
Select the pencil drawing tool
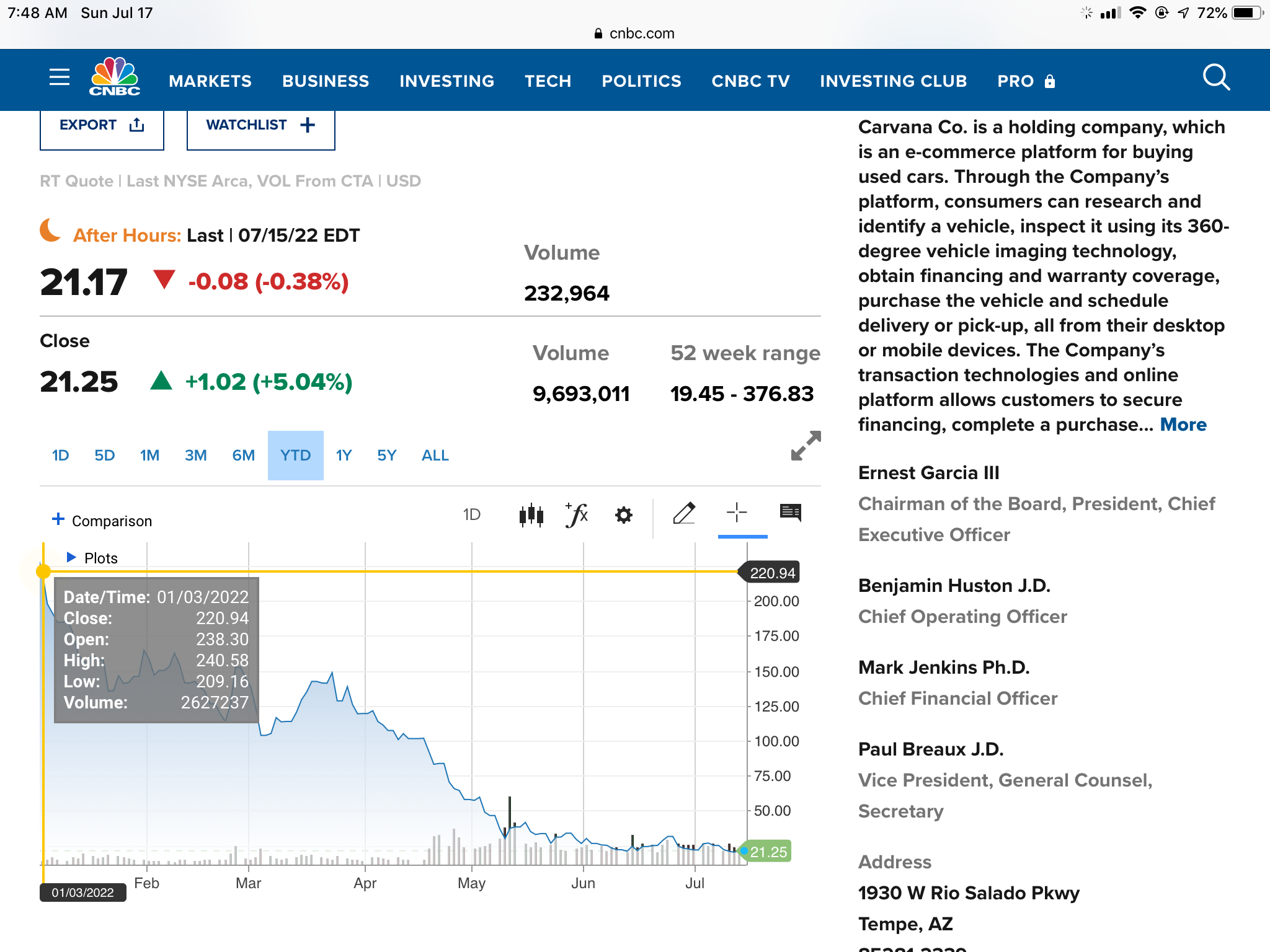point(684,513)
